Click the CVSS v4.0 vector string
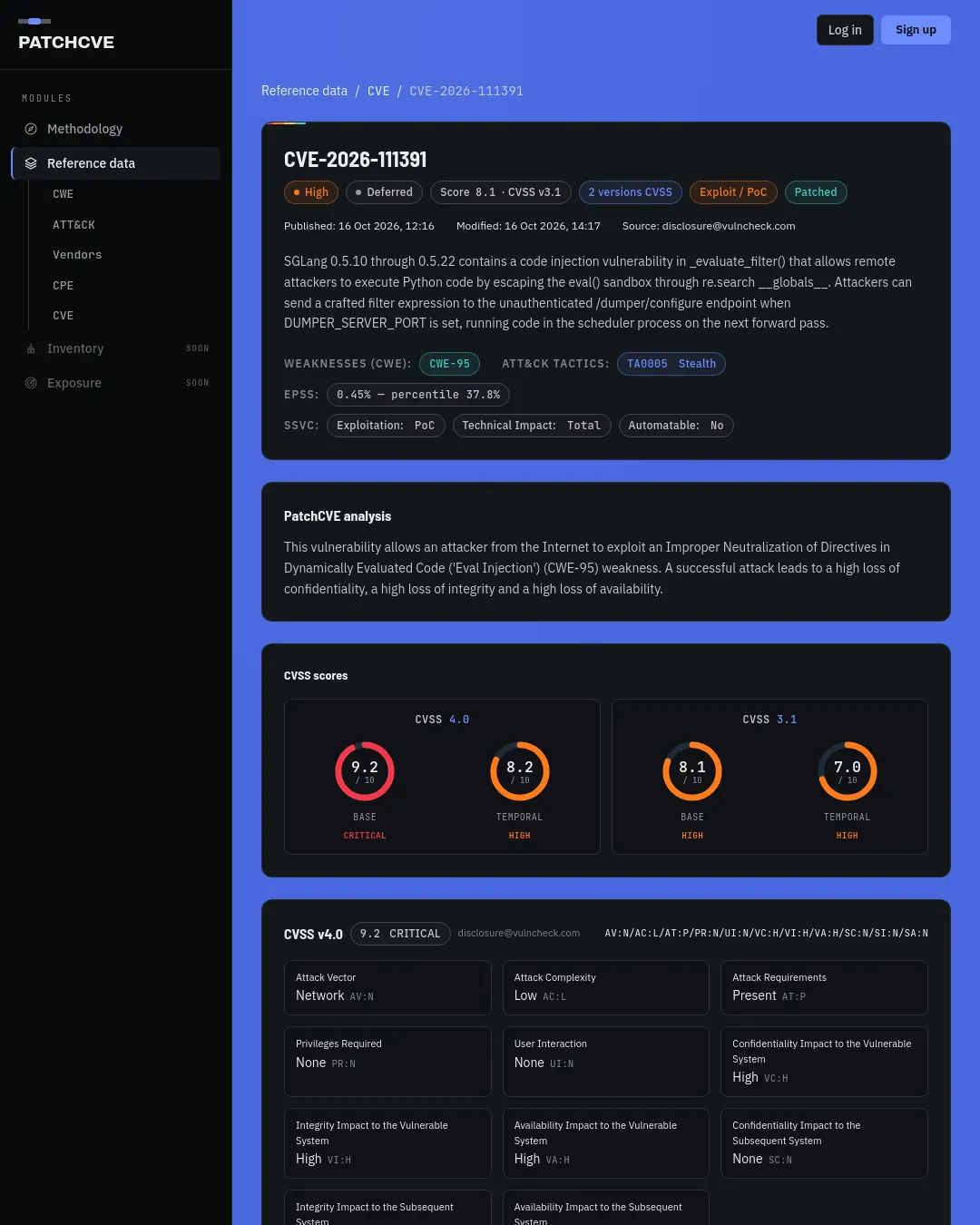Screen dimensions: 980x1225 click(x=767, y=934)
